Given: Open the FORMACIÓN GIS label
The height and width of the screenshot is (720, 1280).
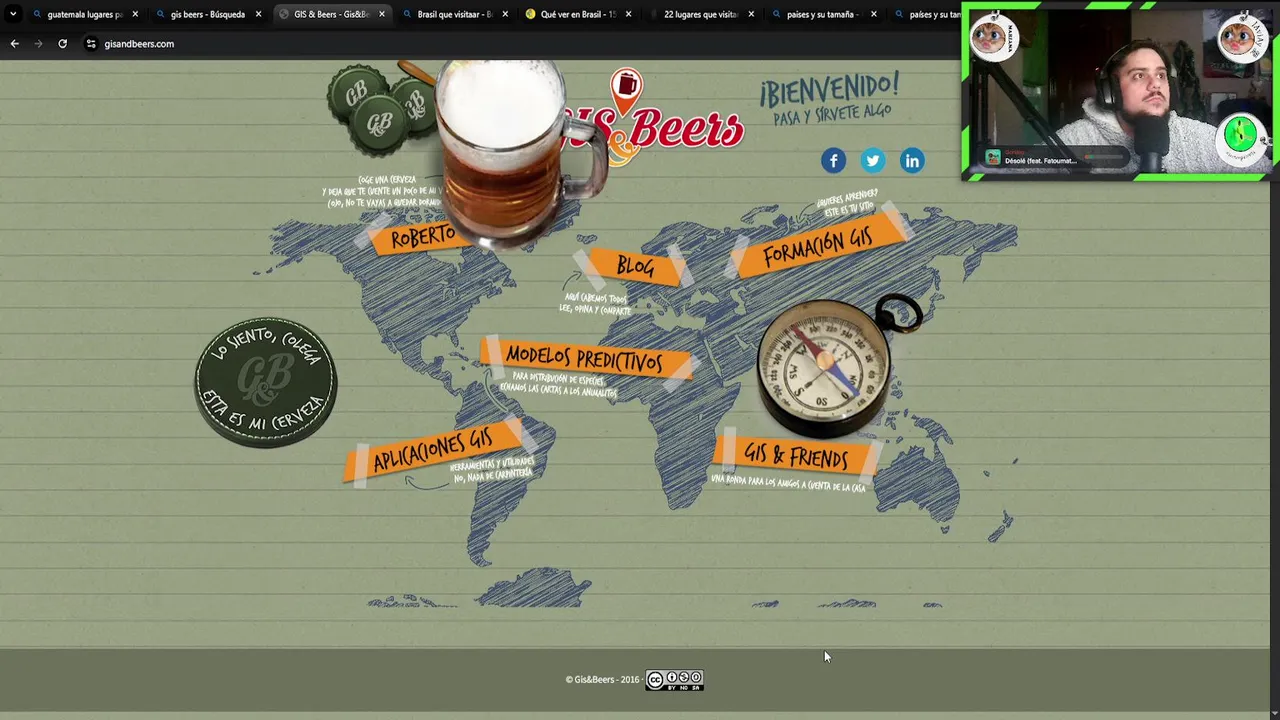Looking at the screenshot, I should coord(818,245).
